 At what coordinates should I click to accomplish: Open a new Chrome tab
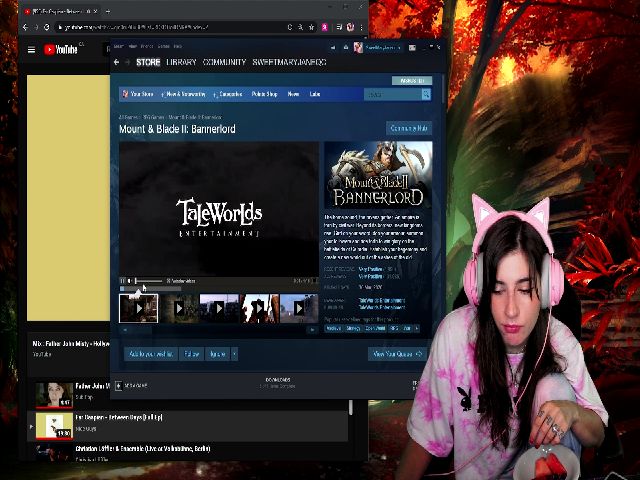[x=108, y=11]
